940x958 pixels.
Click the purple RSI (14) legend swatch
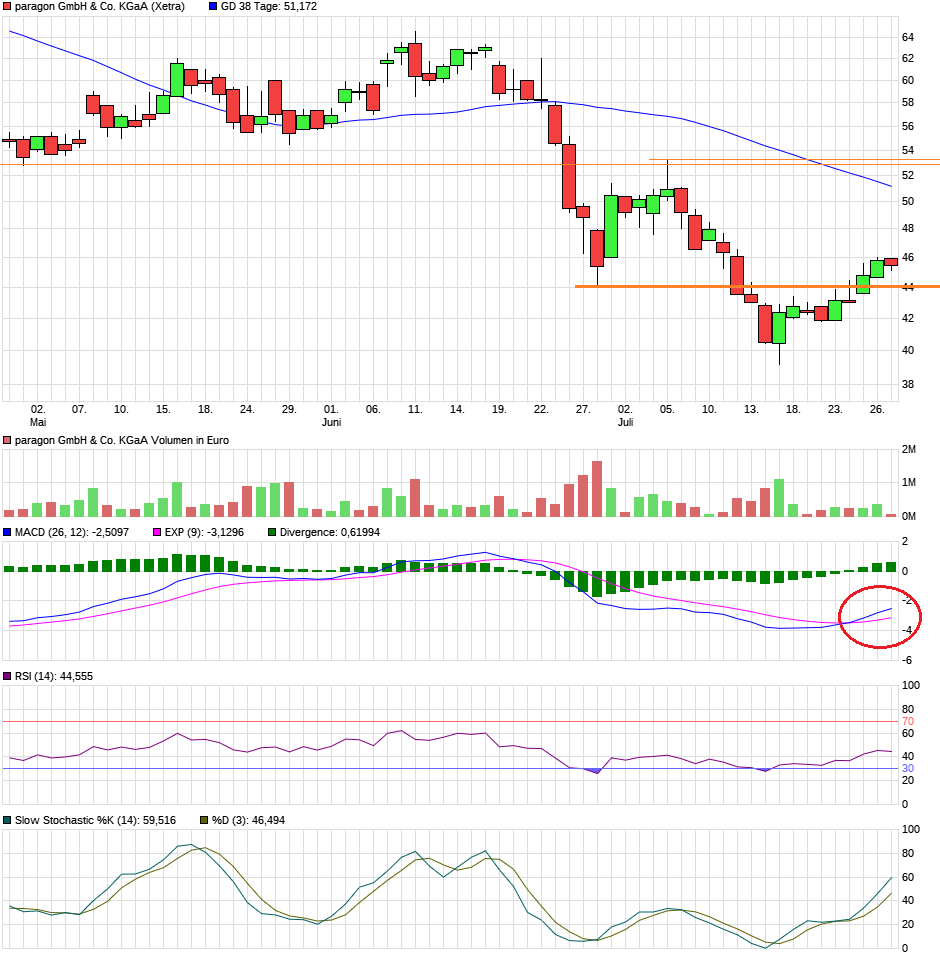tap(7, 676)
